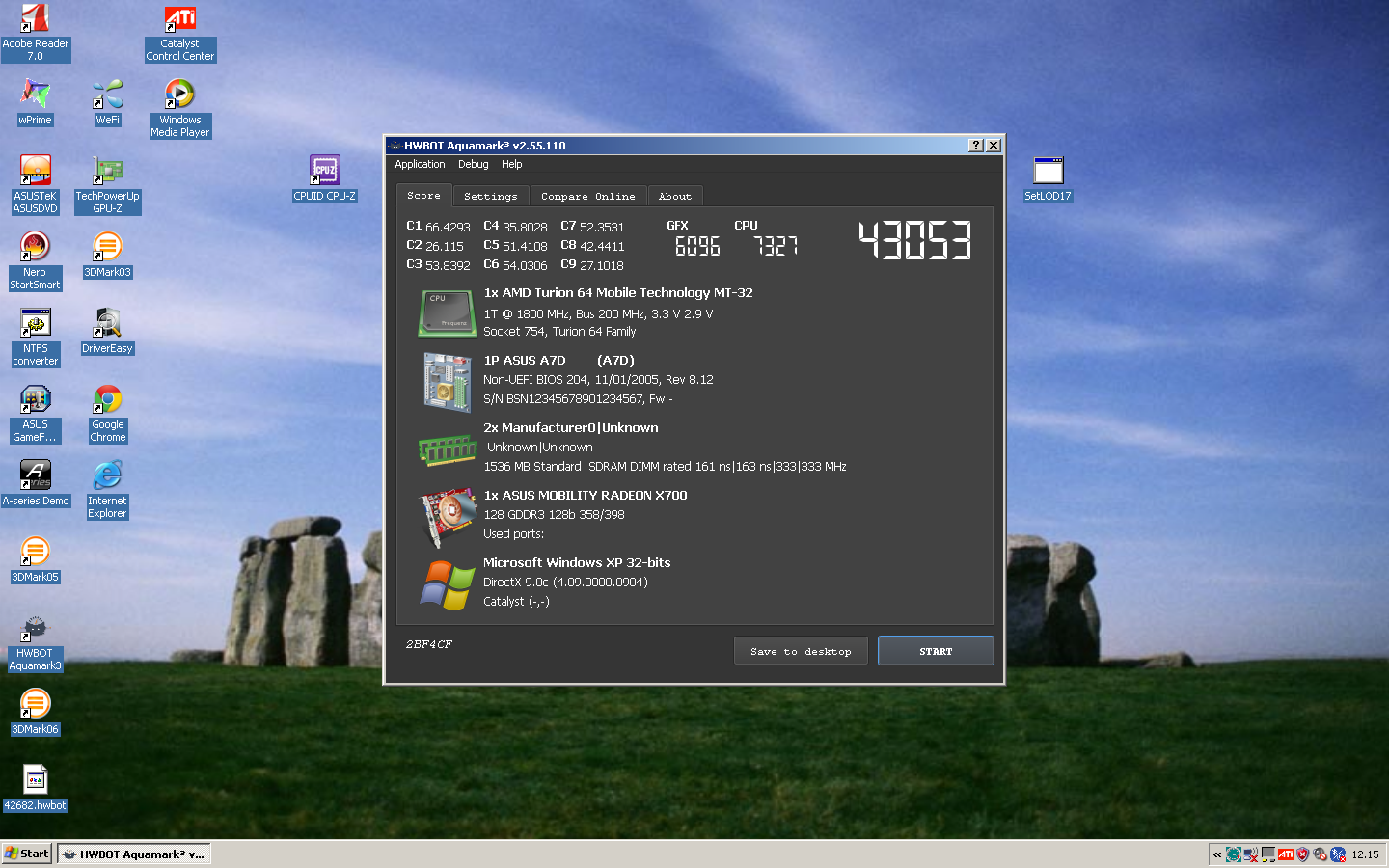
Task: Click the AMD Turion 64 CPU line
Action: pyautogui.click(x=618, y=292)
